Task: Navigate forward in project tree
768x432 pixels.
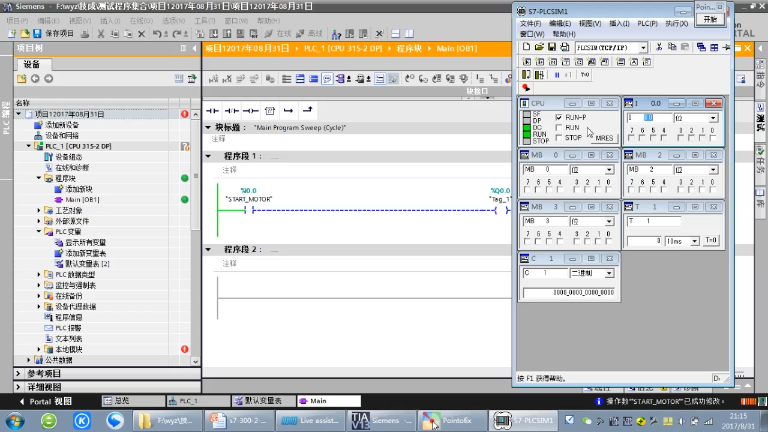Action: (48, 78)
